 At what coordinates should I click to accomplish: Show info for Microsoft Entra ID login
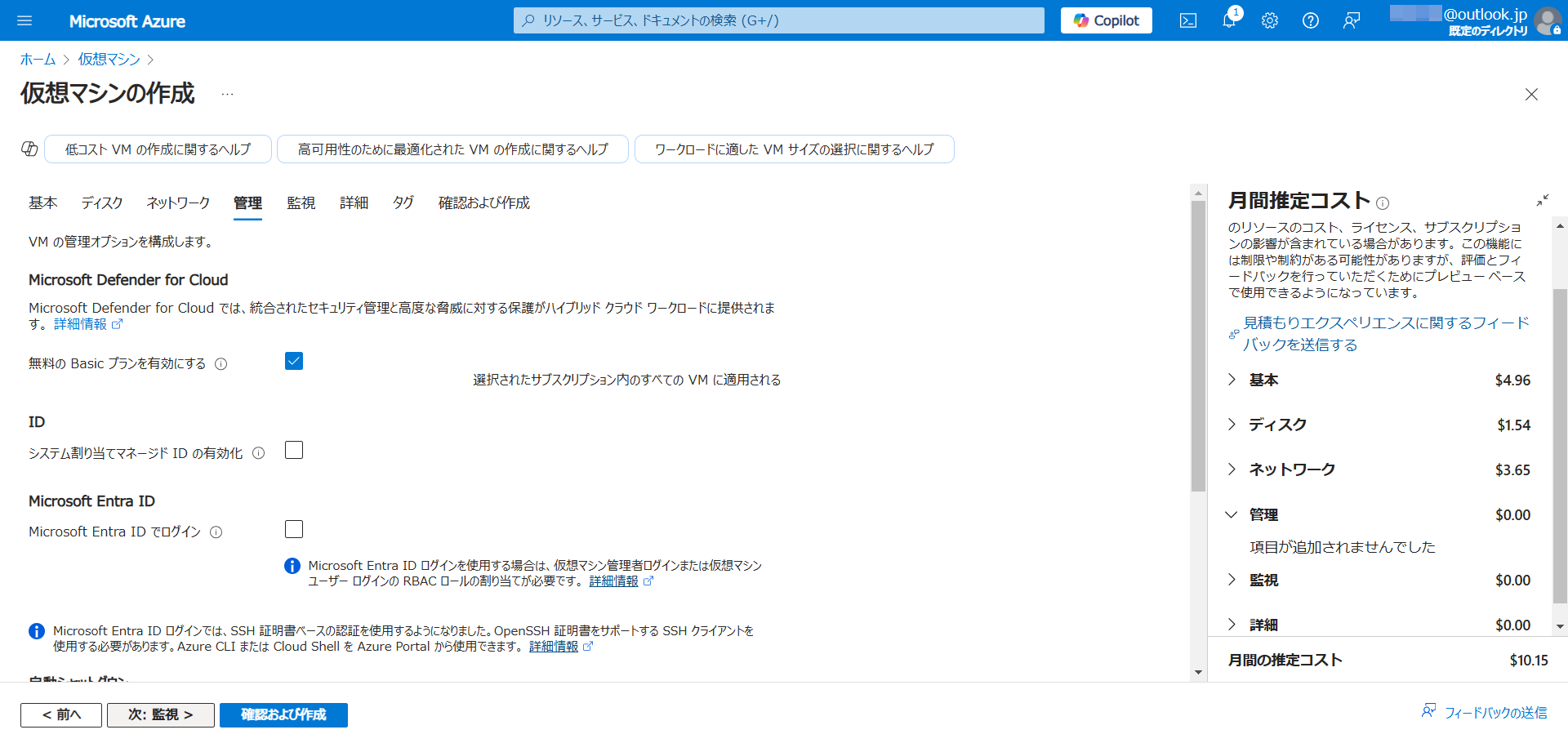click(x=216, y=532)
